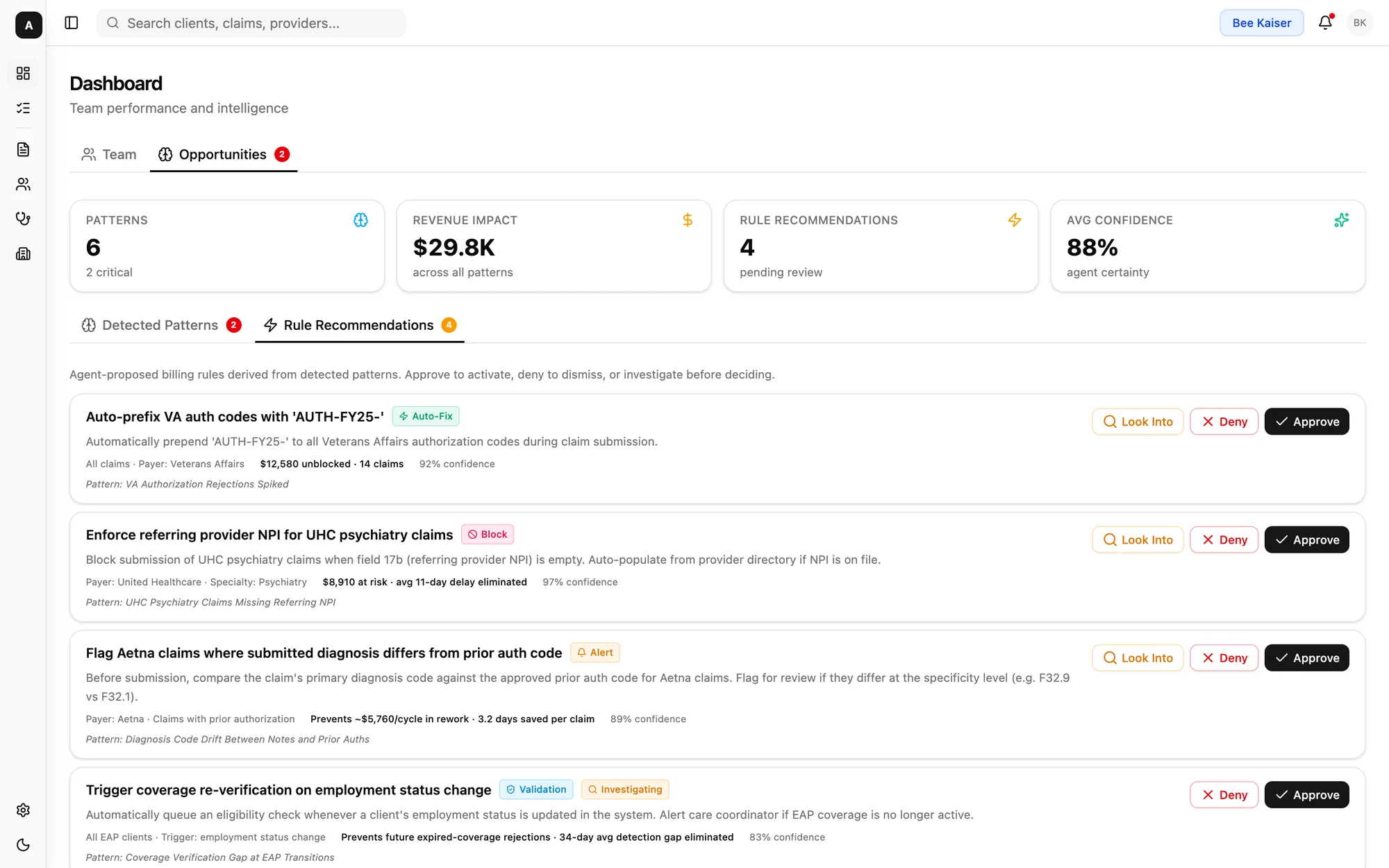1389x868 pixels.
Task: Click the Block badge
Action: pyautogui.click(x=488, y=534)
